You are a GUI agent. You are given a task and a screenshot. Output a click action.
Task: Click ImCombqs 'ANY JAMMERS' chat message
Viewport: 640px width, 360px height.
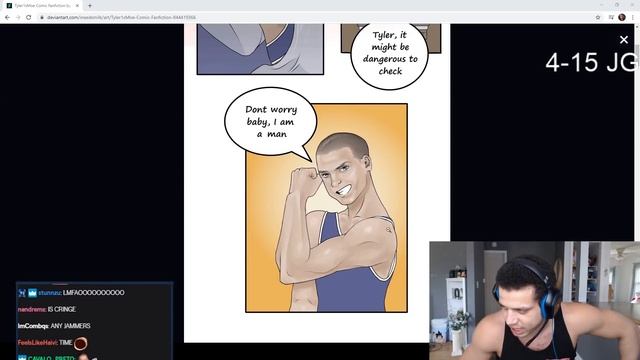tap(54, 326)
